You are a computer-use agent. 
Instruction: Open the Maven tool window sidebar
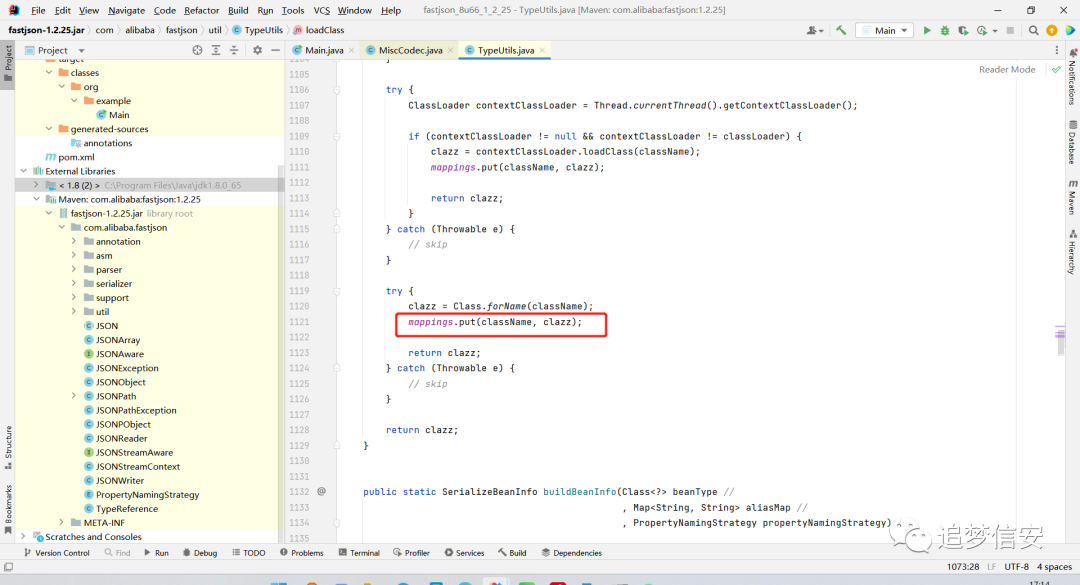[1072, 198]
